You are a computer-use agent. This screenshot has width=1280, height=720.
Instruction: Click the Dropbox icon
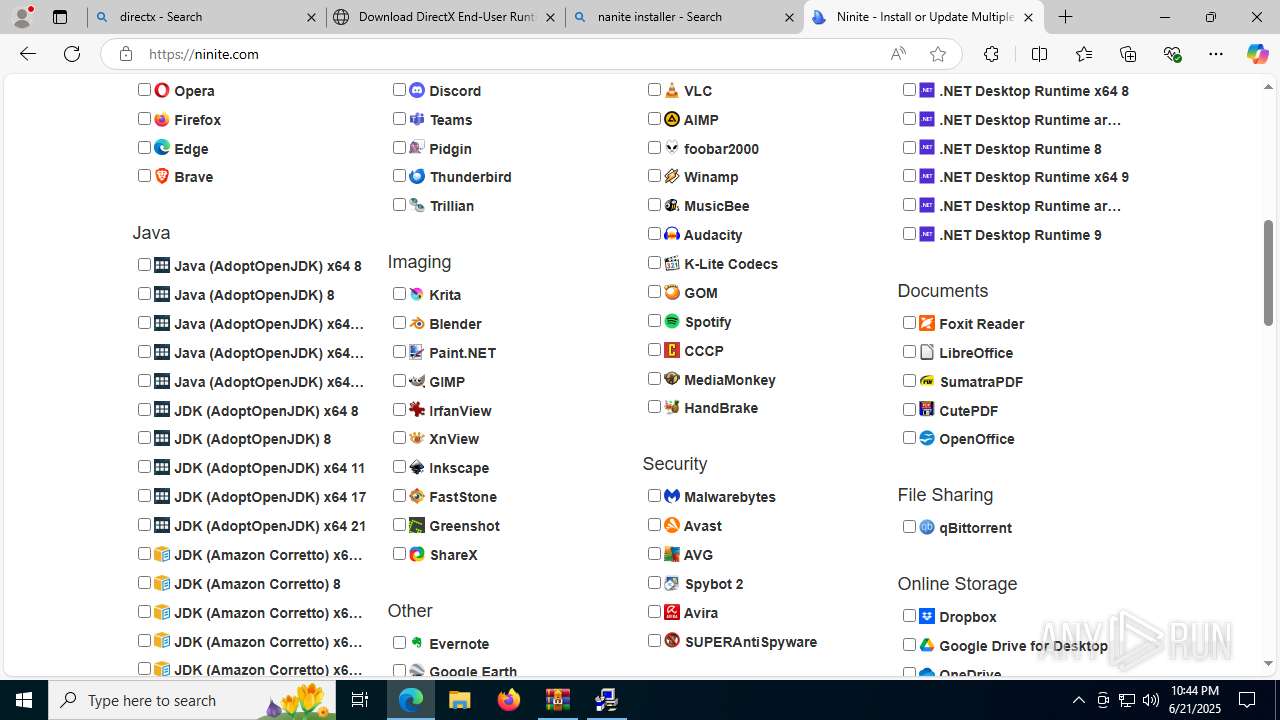tap(927, 616)
